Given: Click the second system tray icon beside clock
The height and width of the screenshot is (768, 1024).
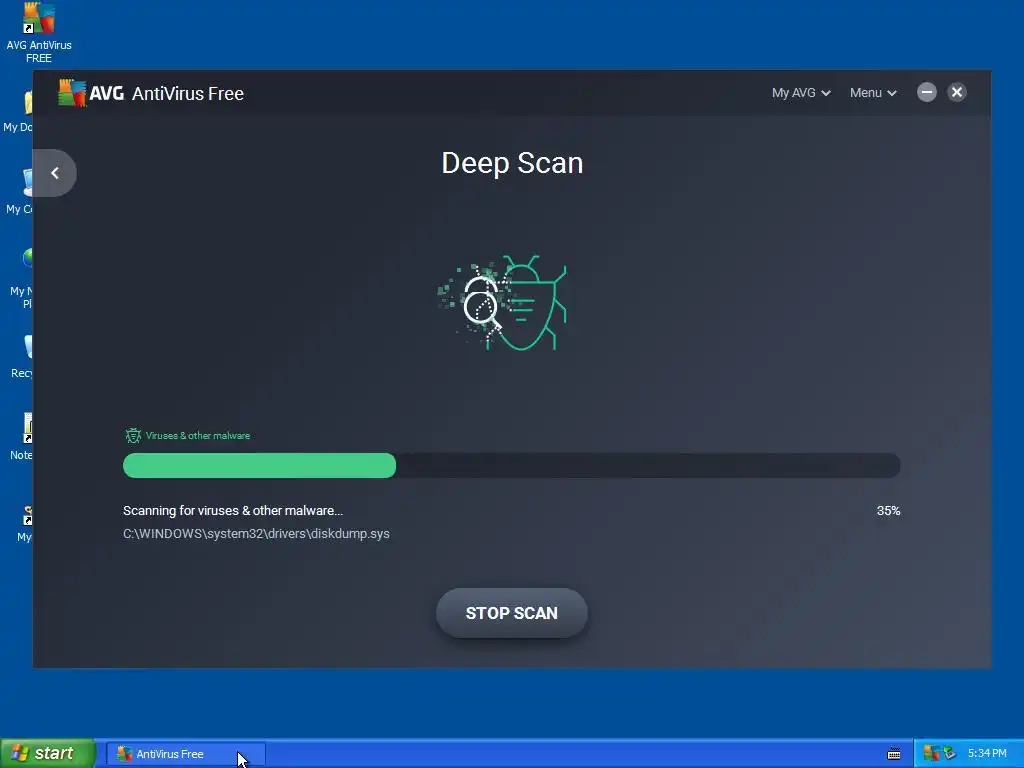Looking at the screenshot, I should [950, 754].
